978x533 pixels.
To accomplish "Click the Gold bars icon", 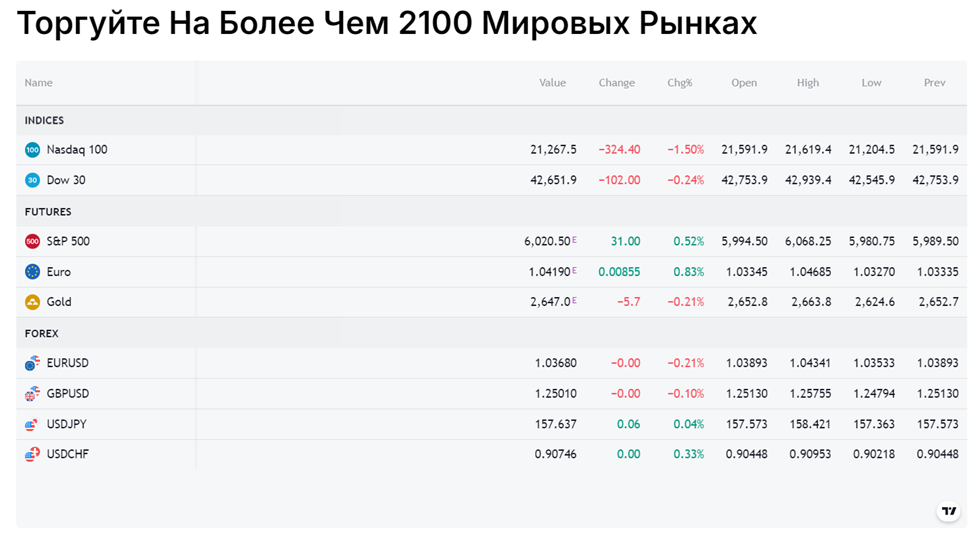I will point(32,302).
